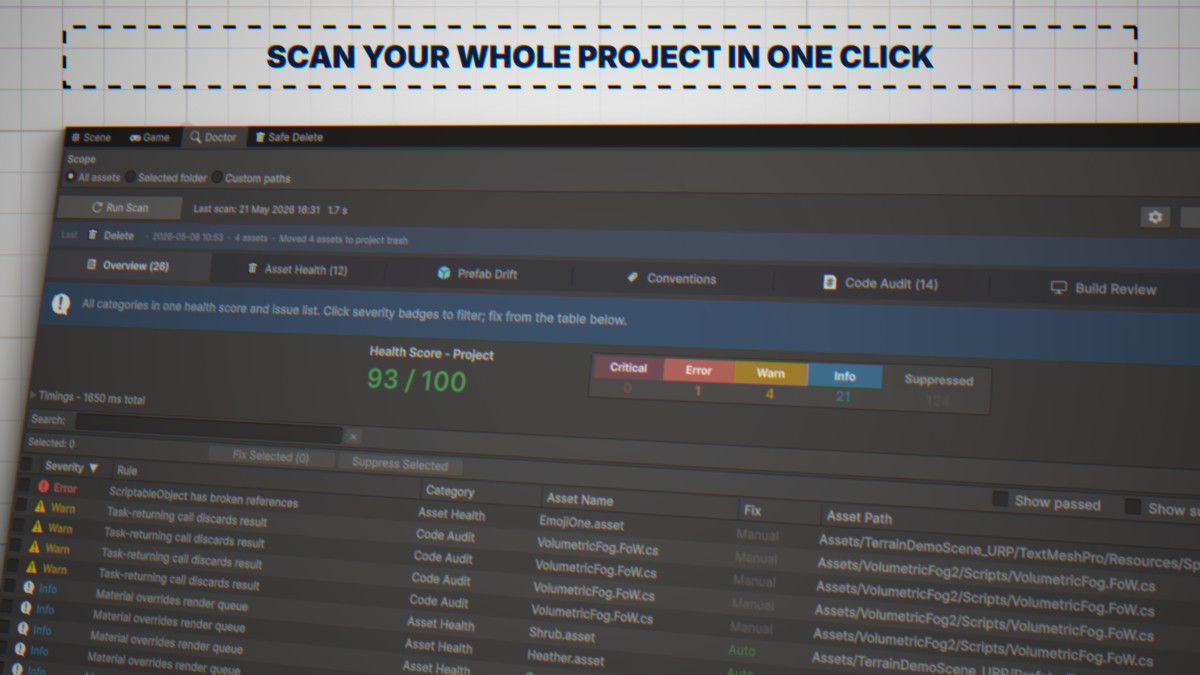Click the 93 / 100 health score
This screenshot has height=675, width=1200.
pos(416,380)
